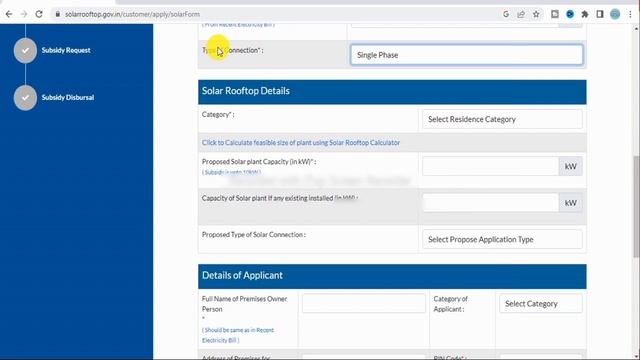
Task: Click existing installed solar capacity input field
Action: pos(490,202)
